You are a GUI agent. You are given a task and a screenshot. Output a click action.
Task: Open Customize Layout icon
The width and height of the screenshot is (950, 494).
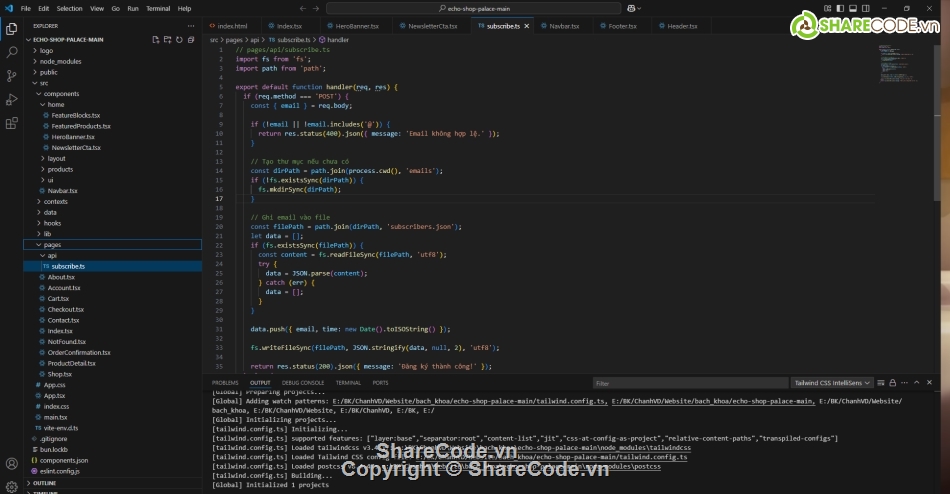828,8
